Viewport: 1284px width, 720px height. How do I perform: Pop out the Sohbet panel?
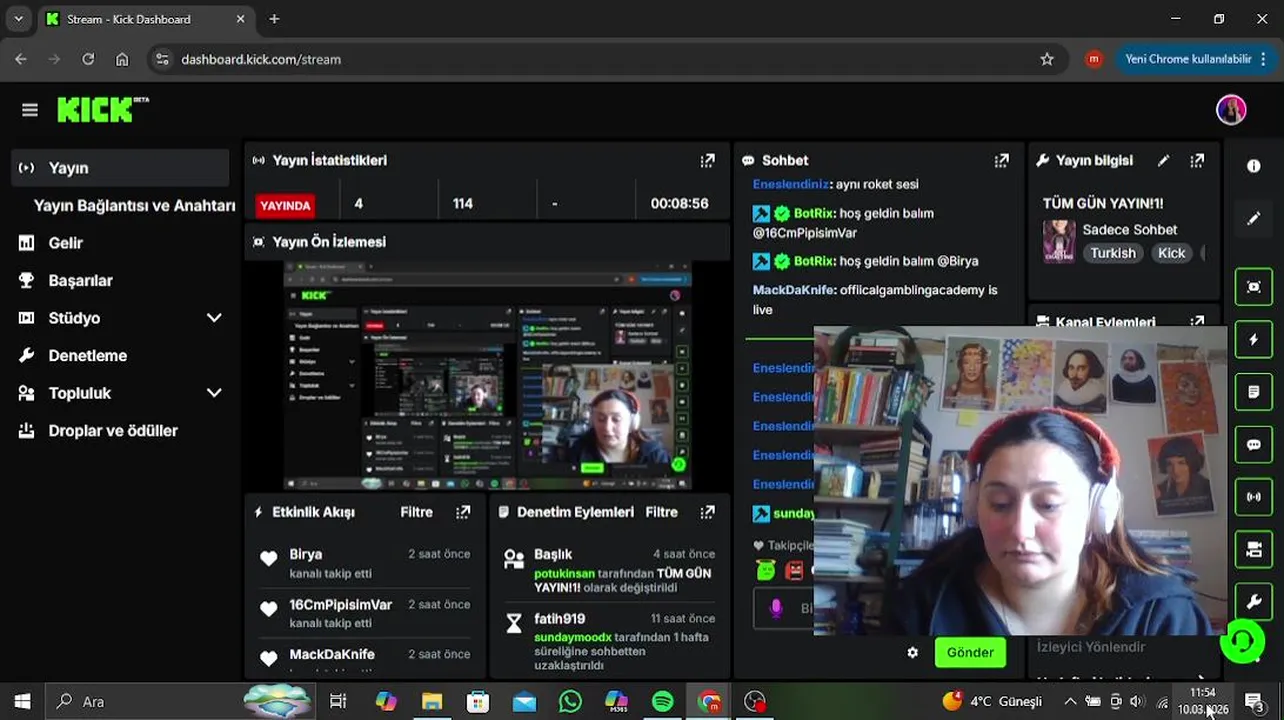pos(1001,160)
